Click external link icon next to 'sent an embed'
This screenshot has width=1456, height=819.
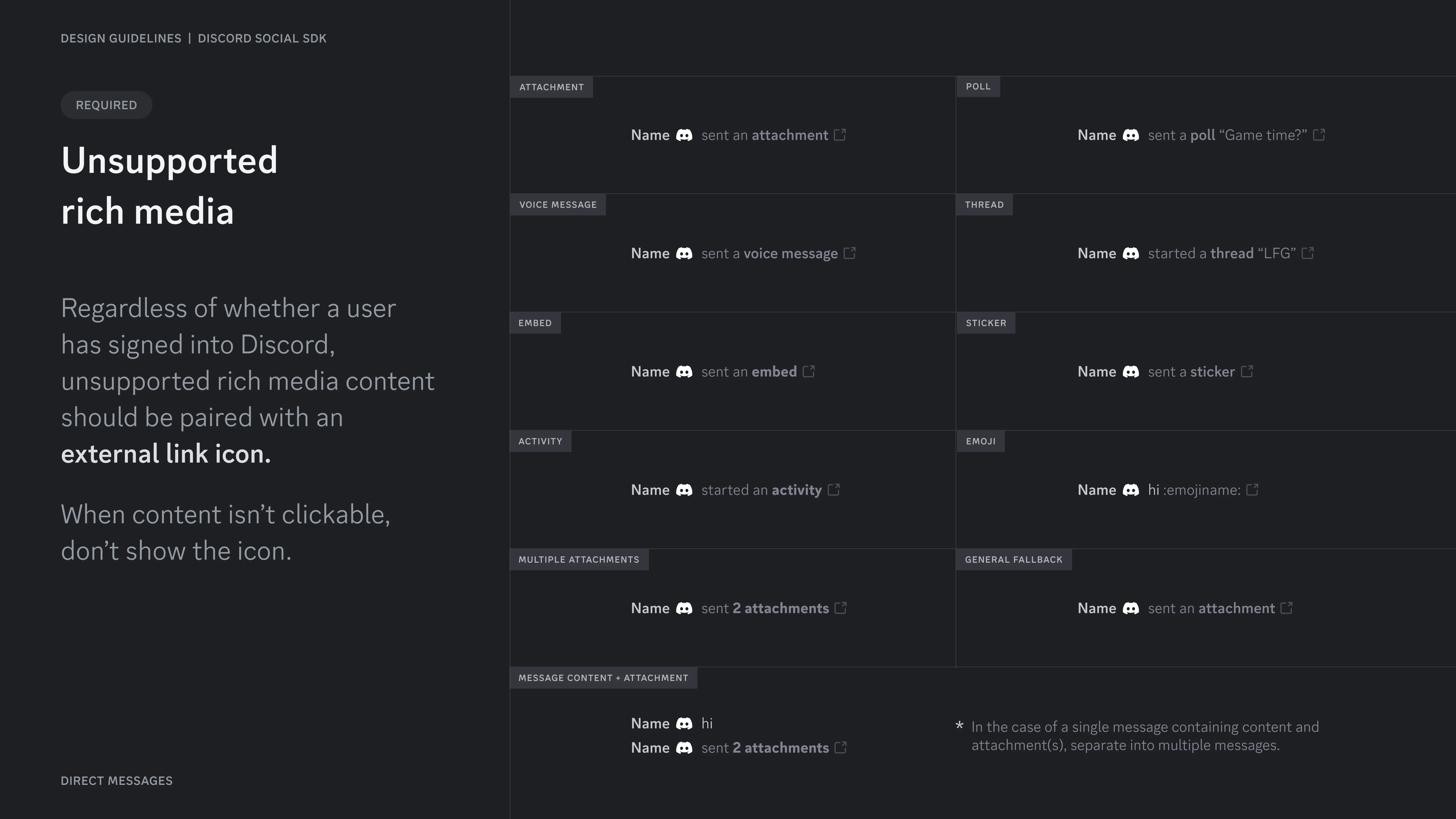(x=809, y=371)
